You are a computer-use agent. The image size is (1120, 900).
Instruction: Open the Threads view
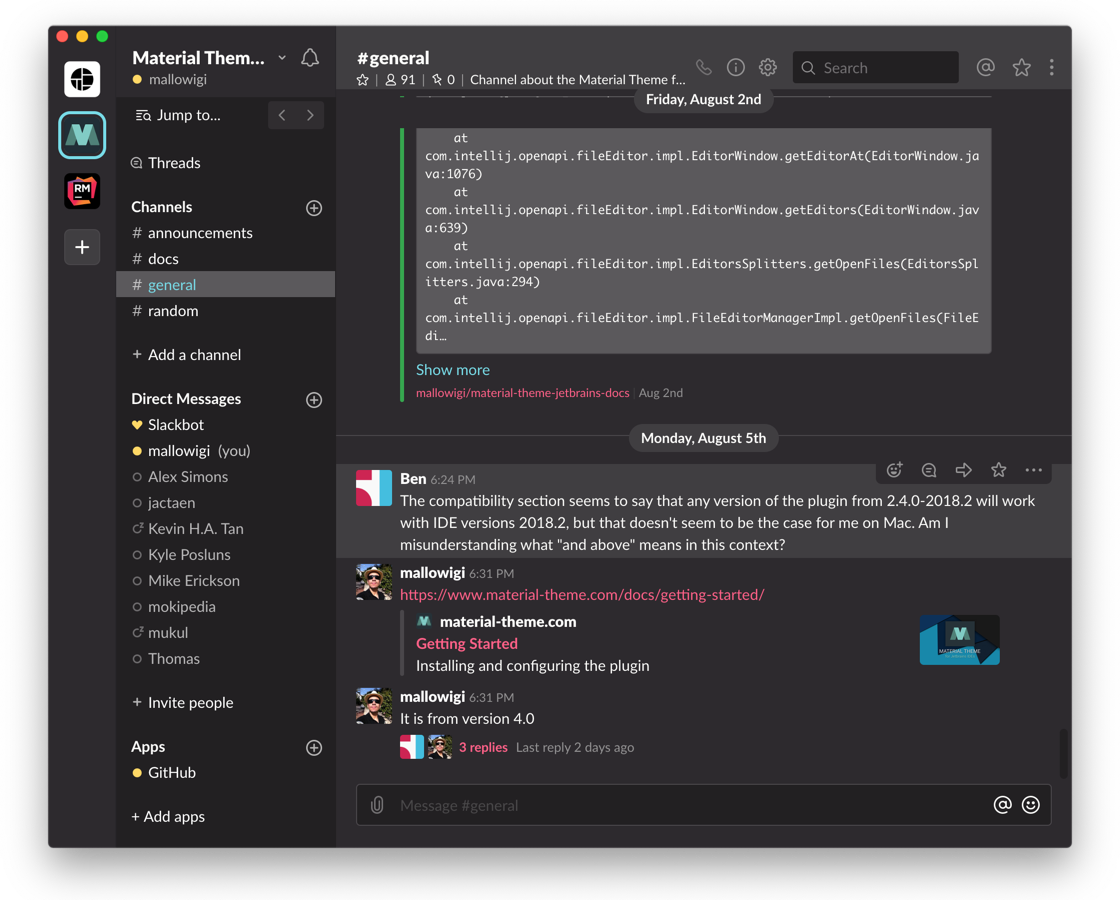(x=166, y=163)
